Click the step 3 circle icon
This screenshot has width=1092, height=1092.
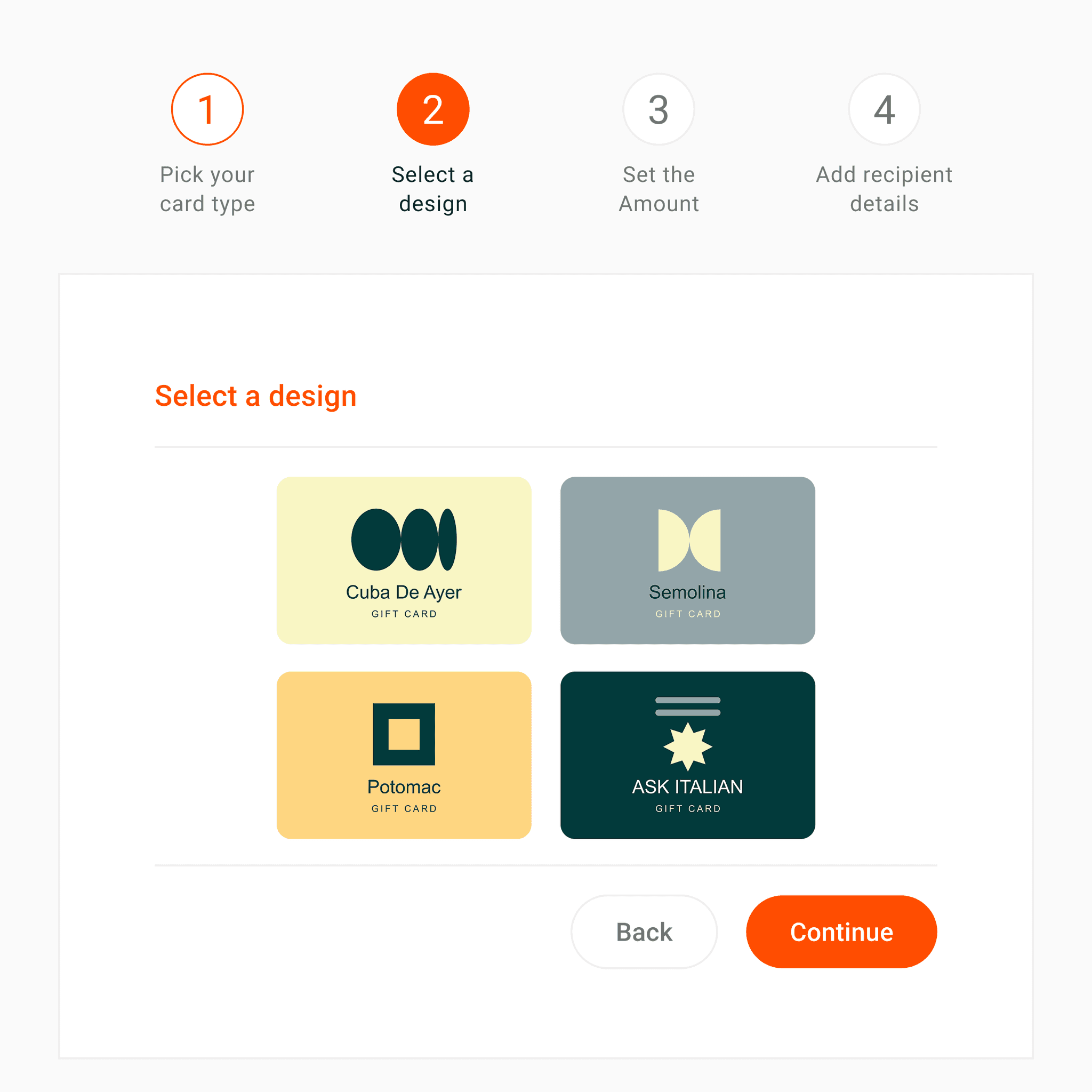(659, 109)
